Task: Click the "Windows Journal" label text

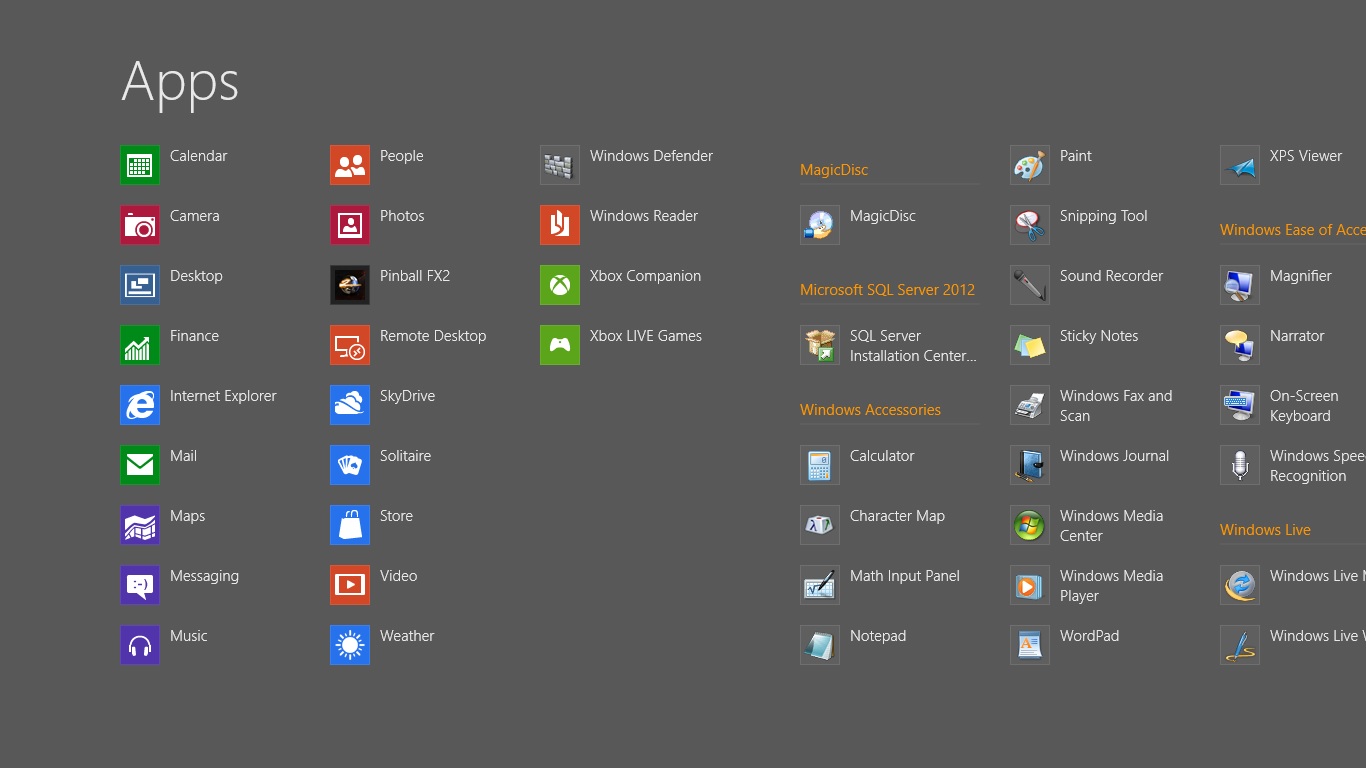Action: point(1114,456)
